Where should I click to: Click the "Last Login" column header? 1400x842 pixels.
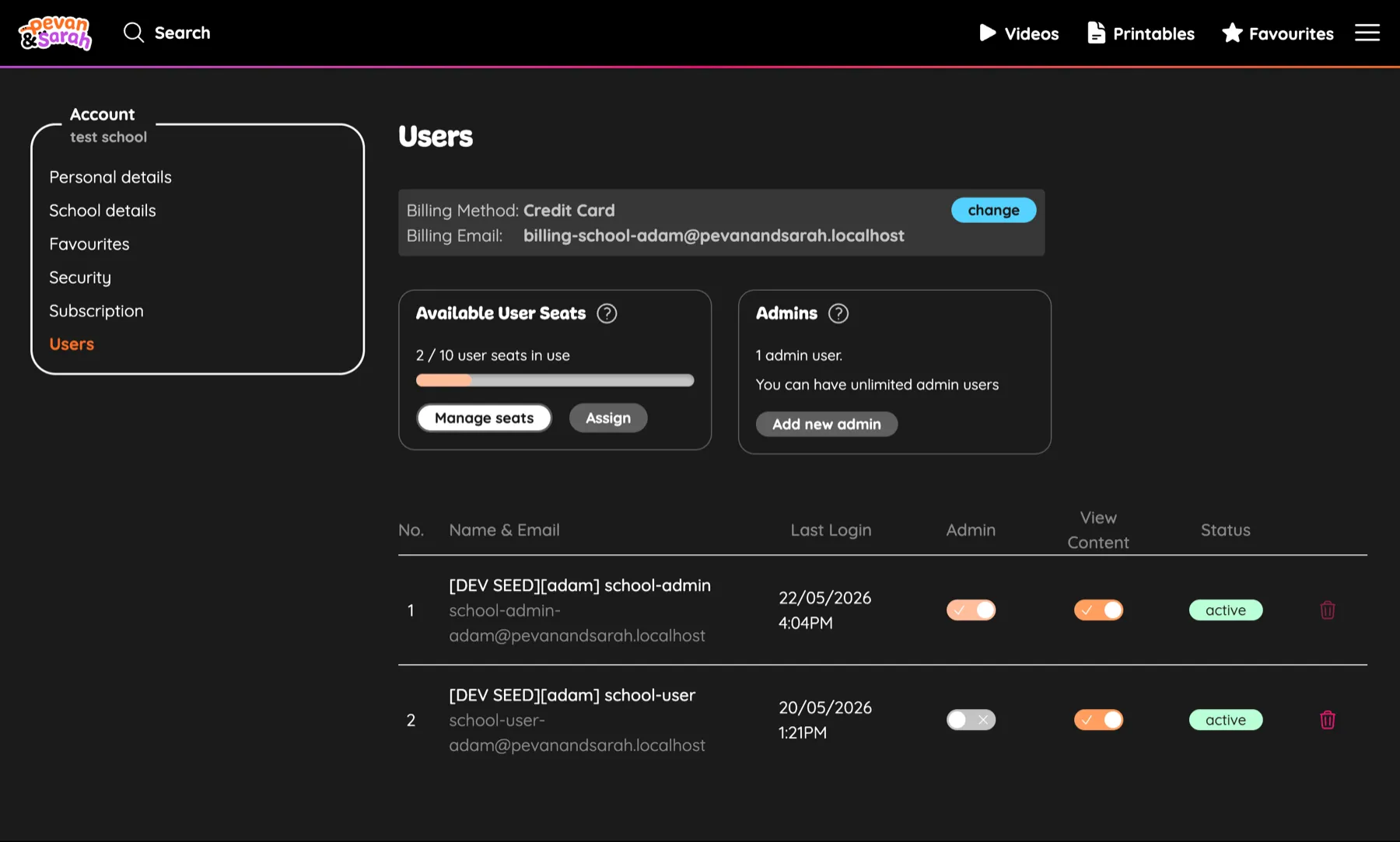click(x=831, y=530)
